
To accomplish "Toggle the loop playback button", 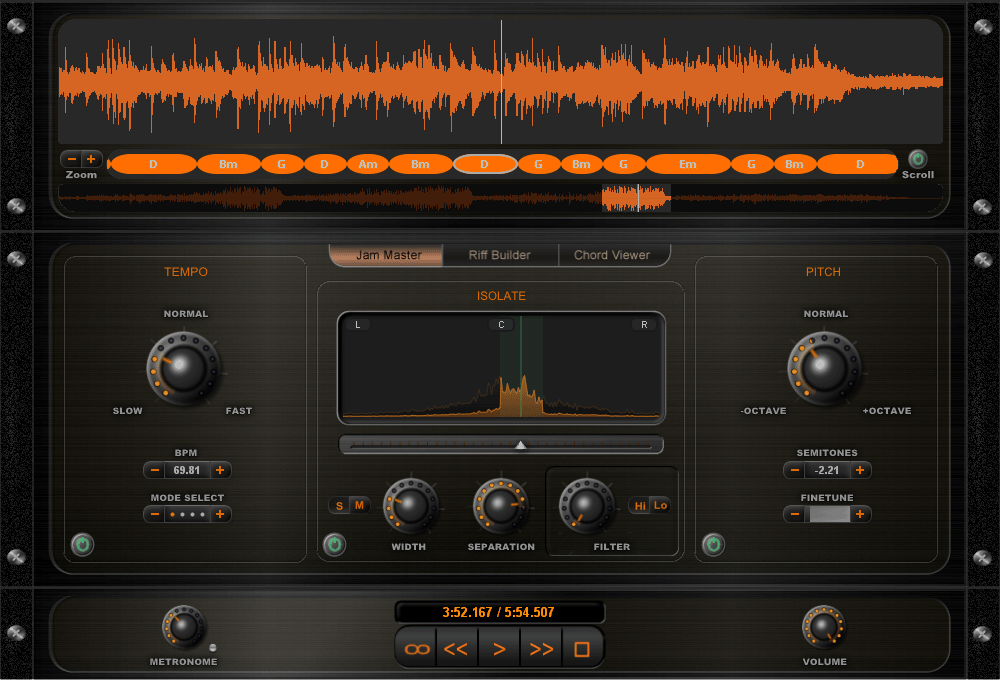I will click(x=417, y=649).
